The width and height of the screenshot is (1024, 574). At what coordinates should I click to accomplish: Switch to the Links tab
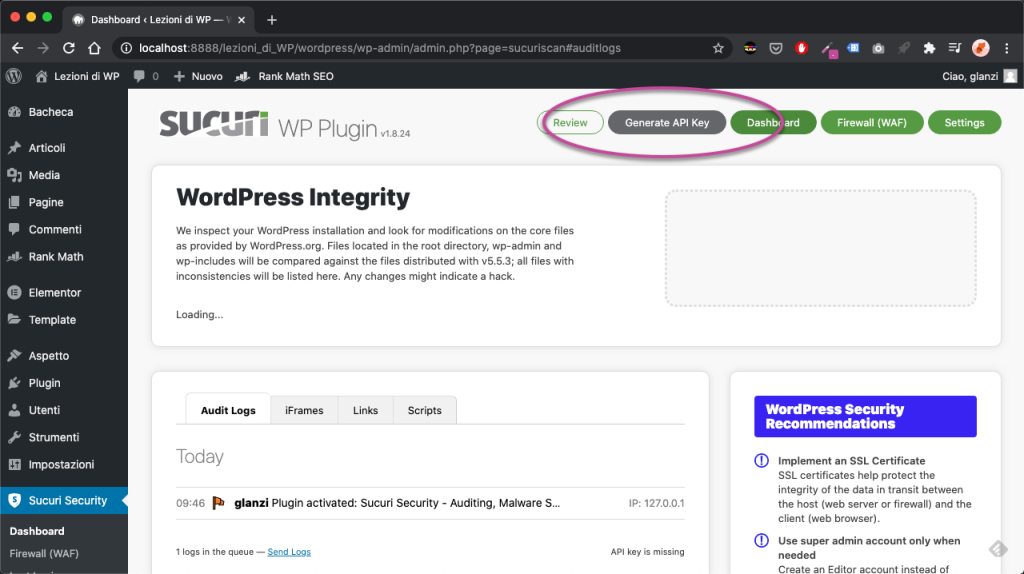(366, 410)
